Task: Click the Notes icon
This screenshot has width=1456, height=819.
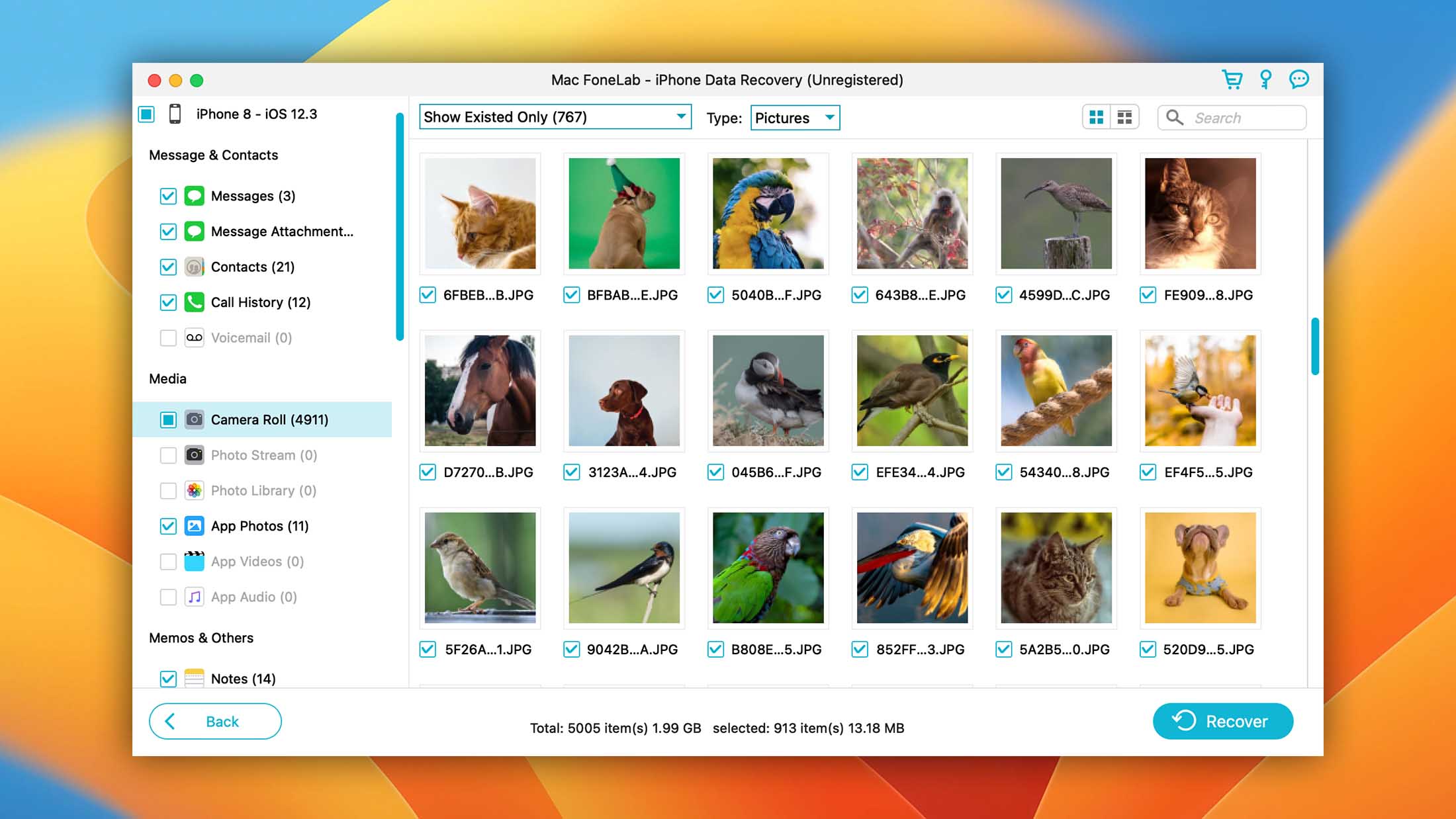Action: [x=194, y=679]
